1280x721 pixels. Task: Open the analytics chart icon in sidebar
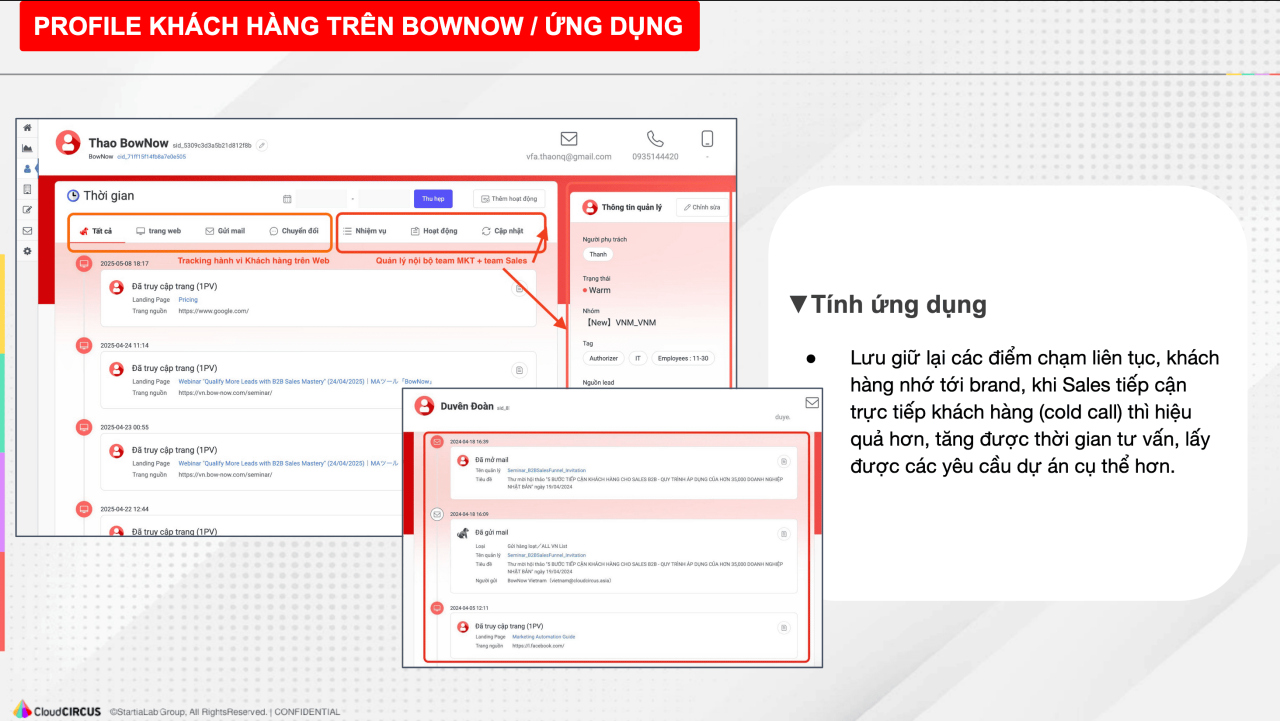27,148
